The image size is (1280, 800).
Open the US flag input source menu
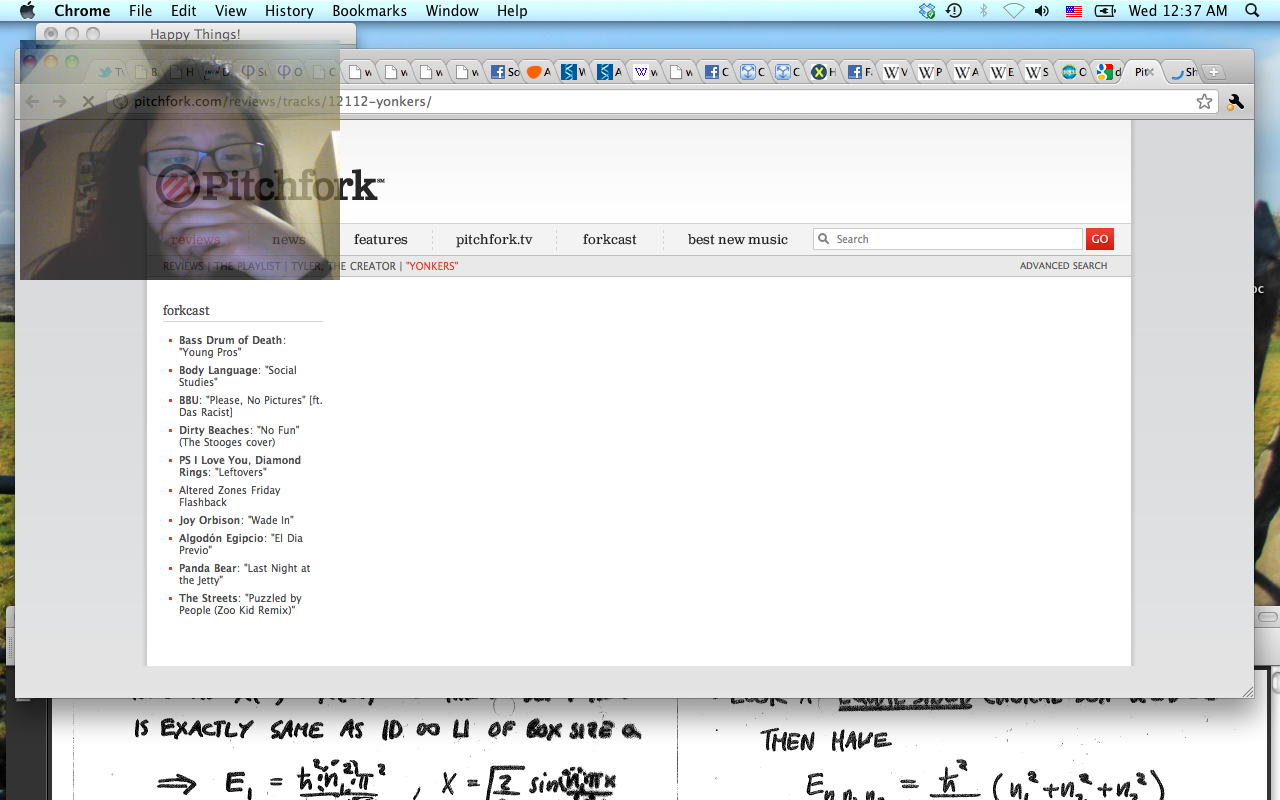[x=1073, y=11]
